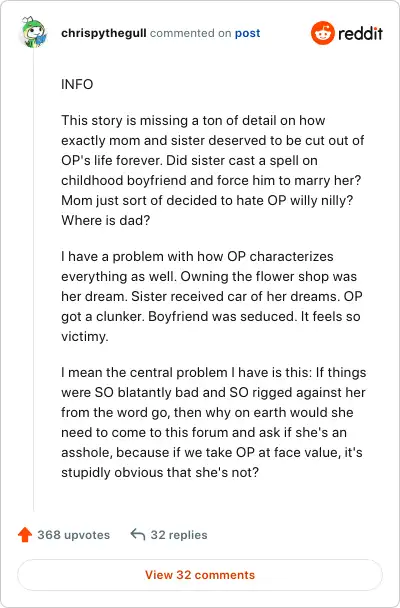Click the word "victimy." in the comment
The width and height of the screenshot is (400, 608).
point(84,336)
